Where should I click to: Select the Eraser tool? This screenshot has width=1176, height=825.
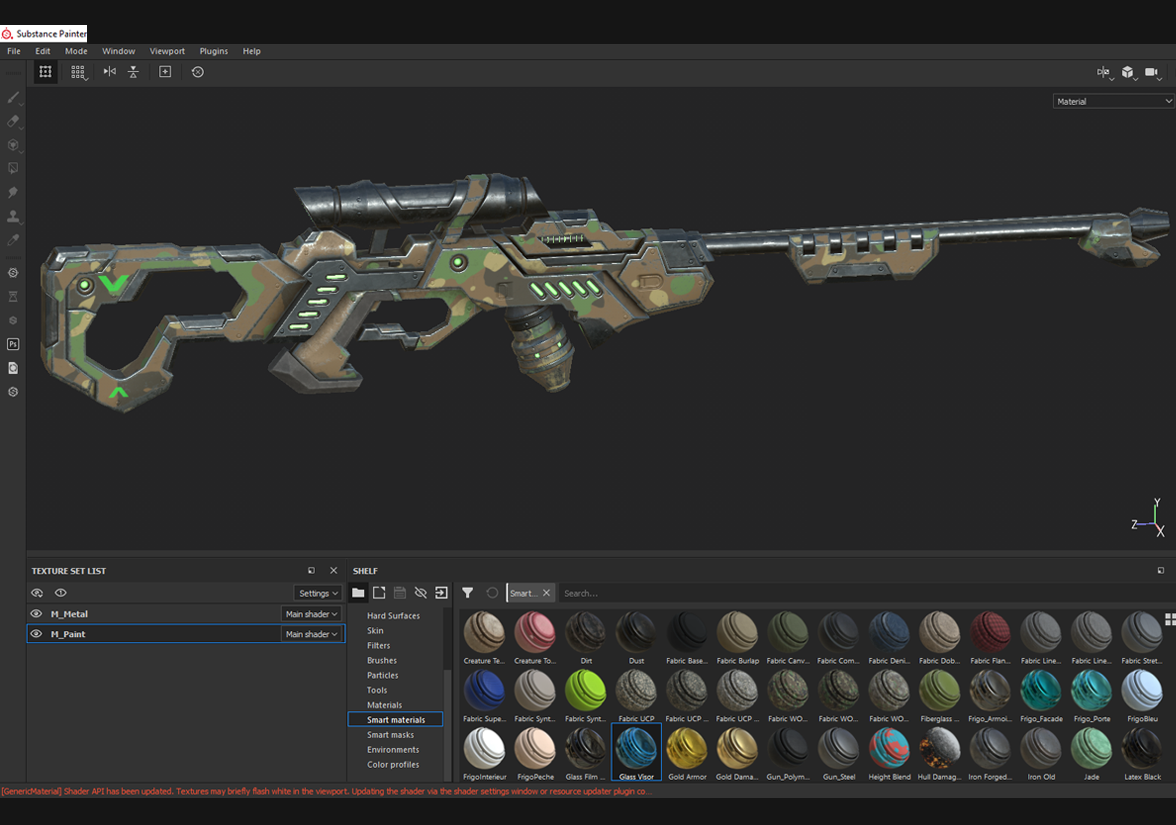pos(13,121)
